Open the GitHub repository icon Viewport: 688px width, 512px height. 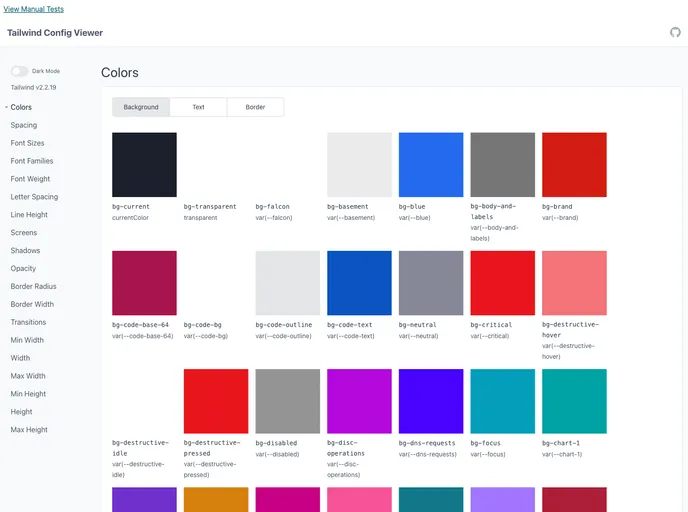(x=675, y=32)
